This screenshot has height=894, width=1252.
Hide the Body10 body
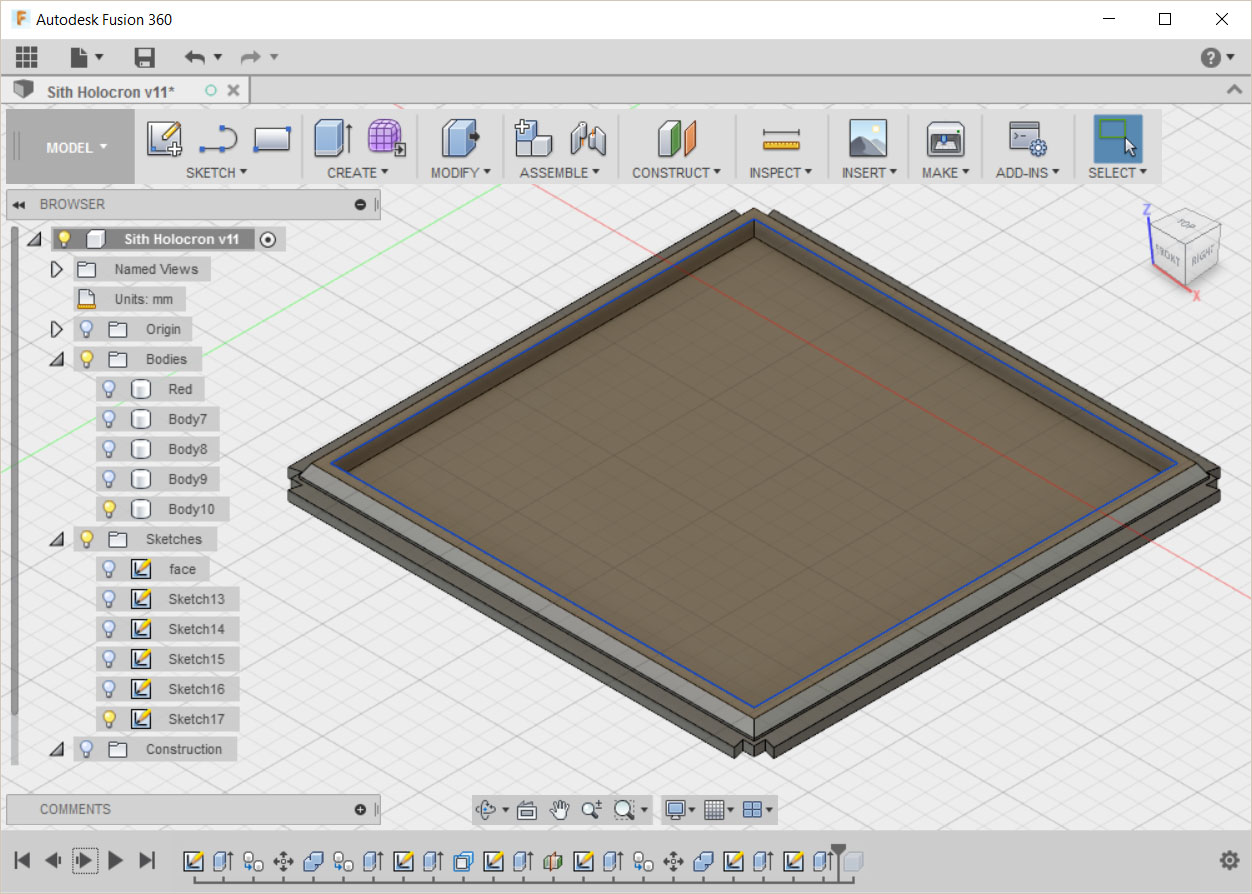coord(108,508)
